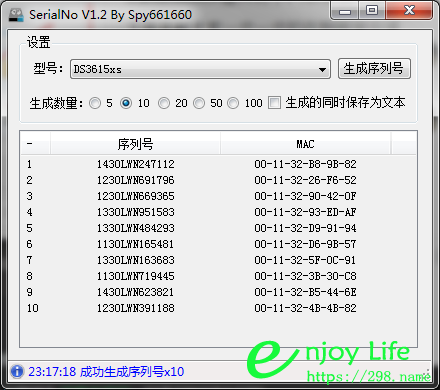Select the 10 quantity radio button
Screen dimensions: 440x390
(x=126, y=103)
